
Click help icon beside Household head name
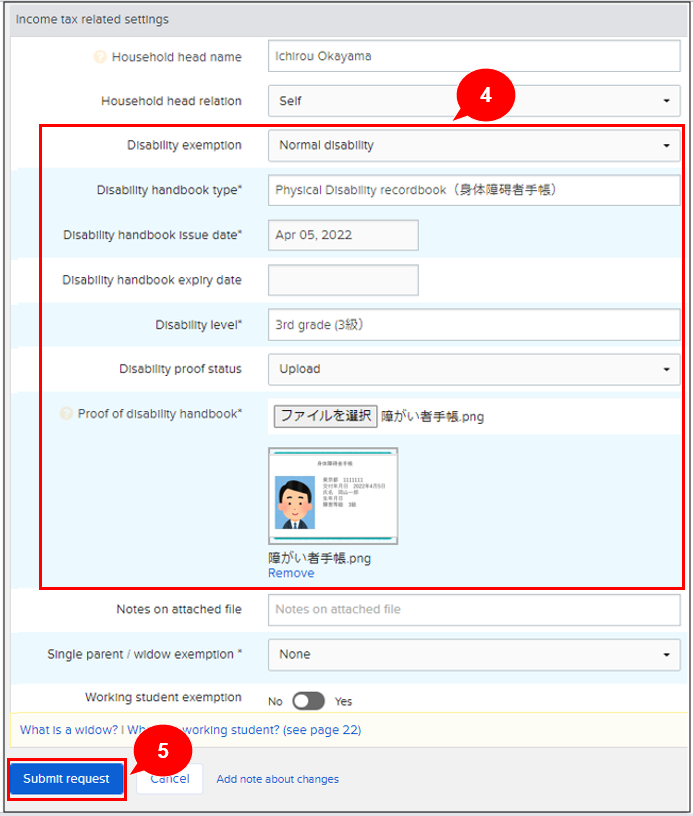100,57
